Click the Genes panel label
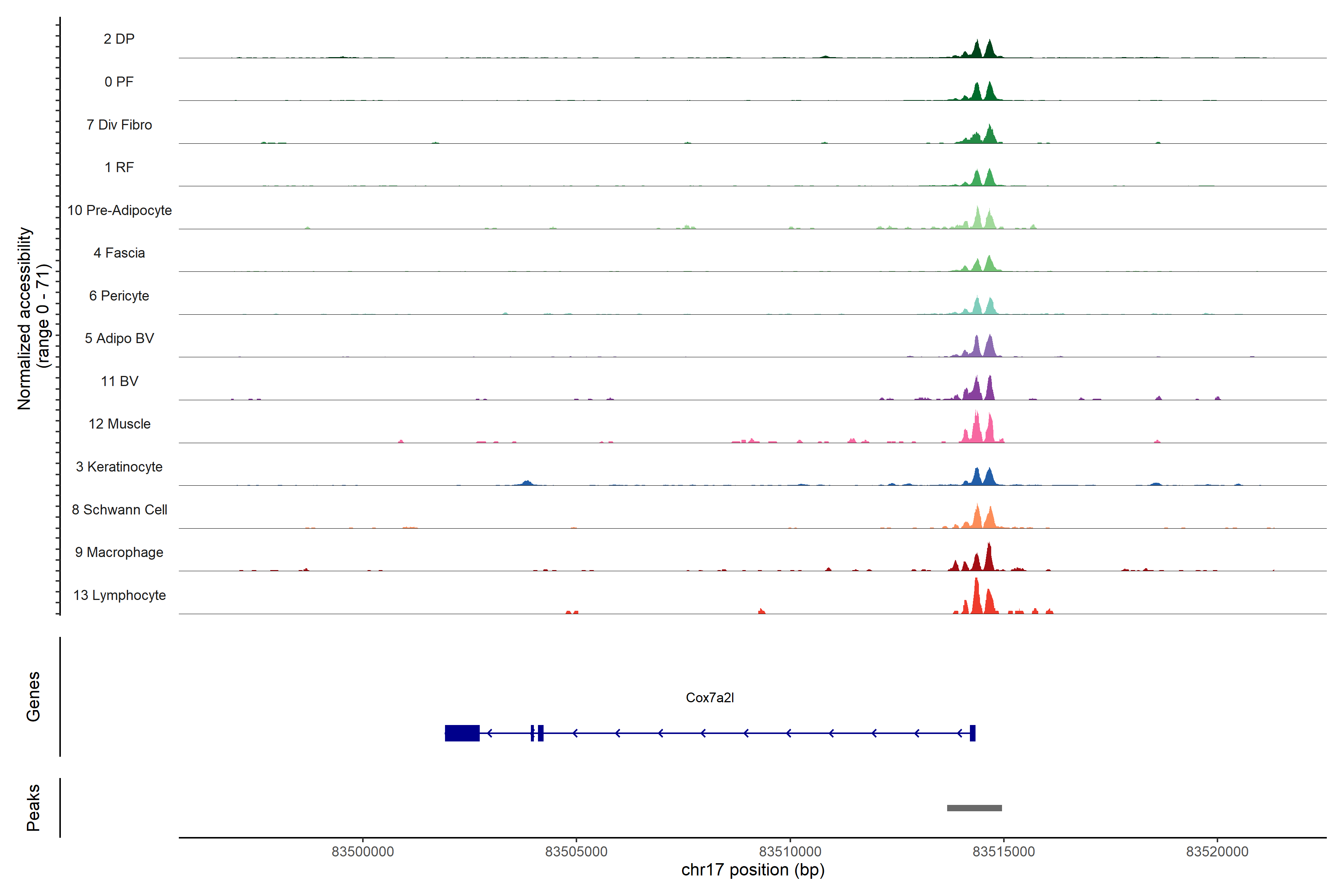Screen dimensions: 1344x896 point(33,696)
